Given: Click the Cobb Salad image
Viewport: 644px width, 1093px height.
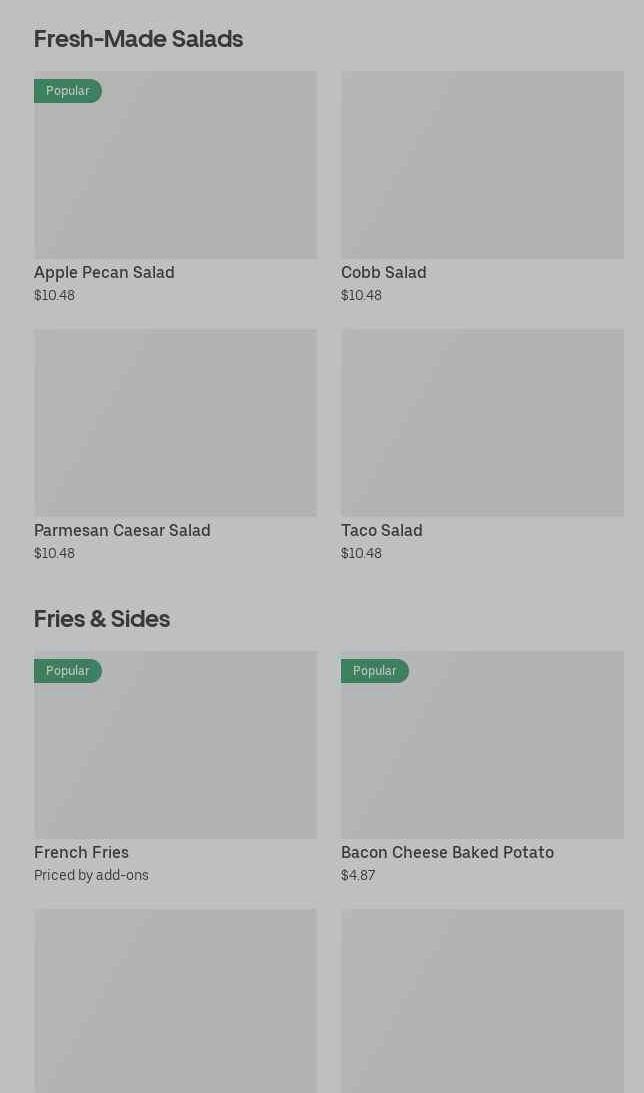Looking at the screenshot, I should (482, 165).
